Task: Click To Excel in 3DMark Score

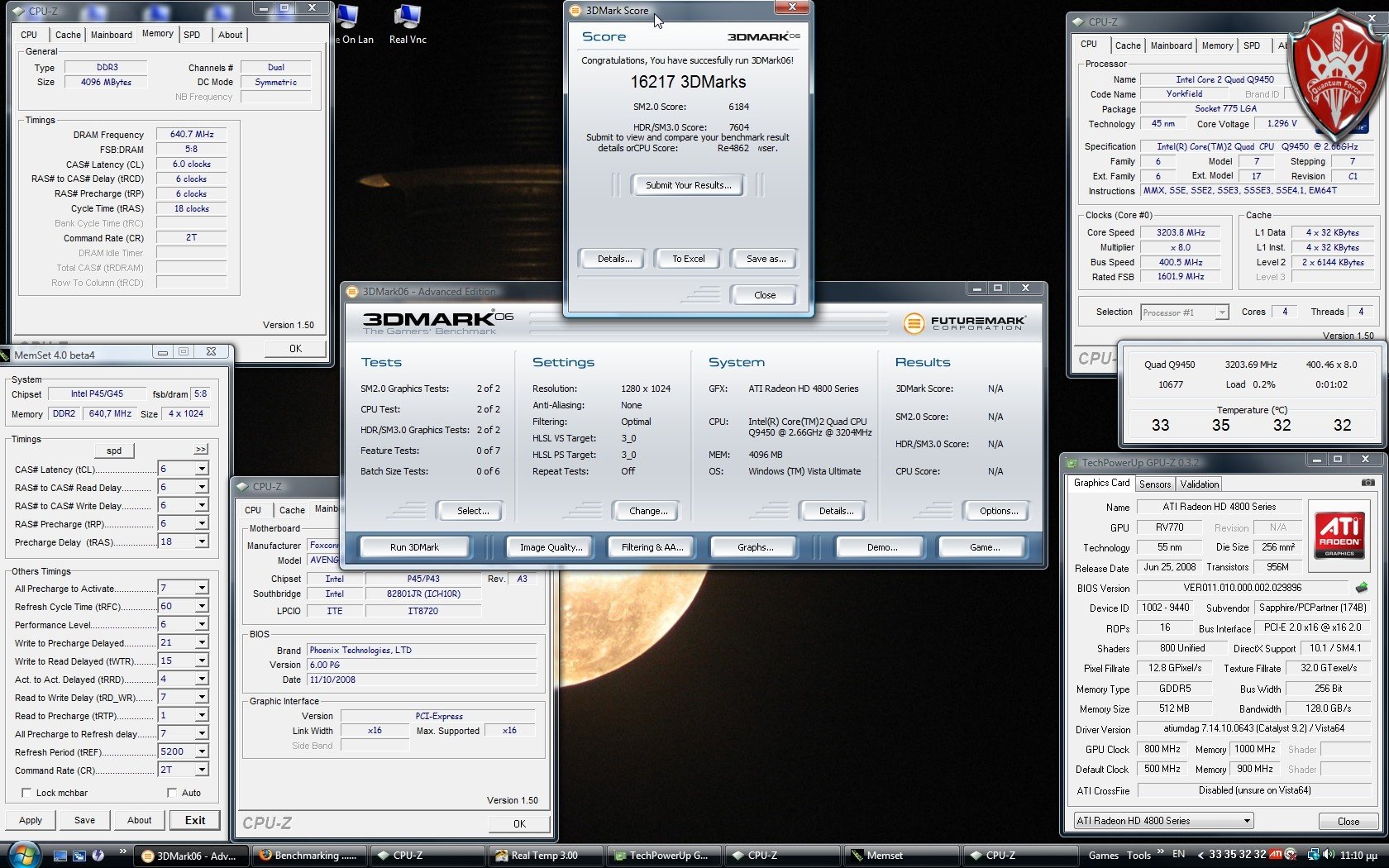Action: [x=688, y=259]
